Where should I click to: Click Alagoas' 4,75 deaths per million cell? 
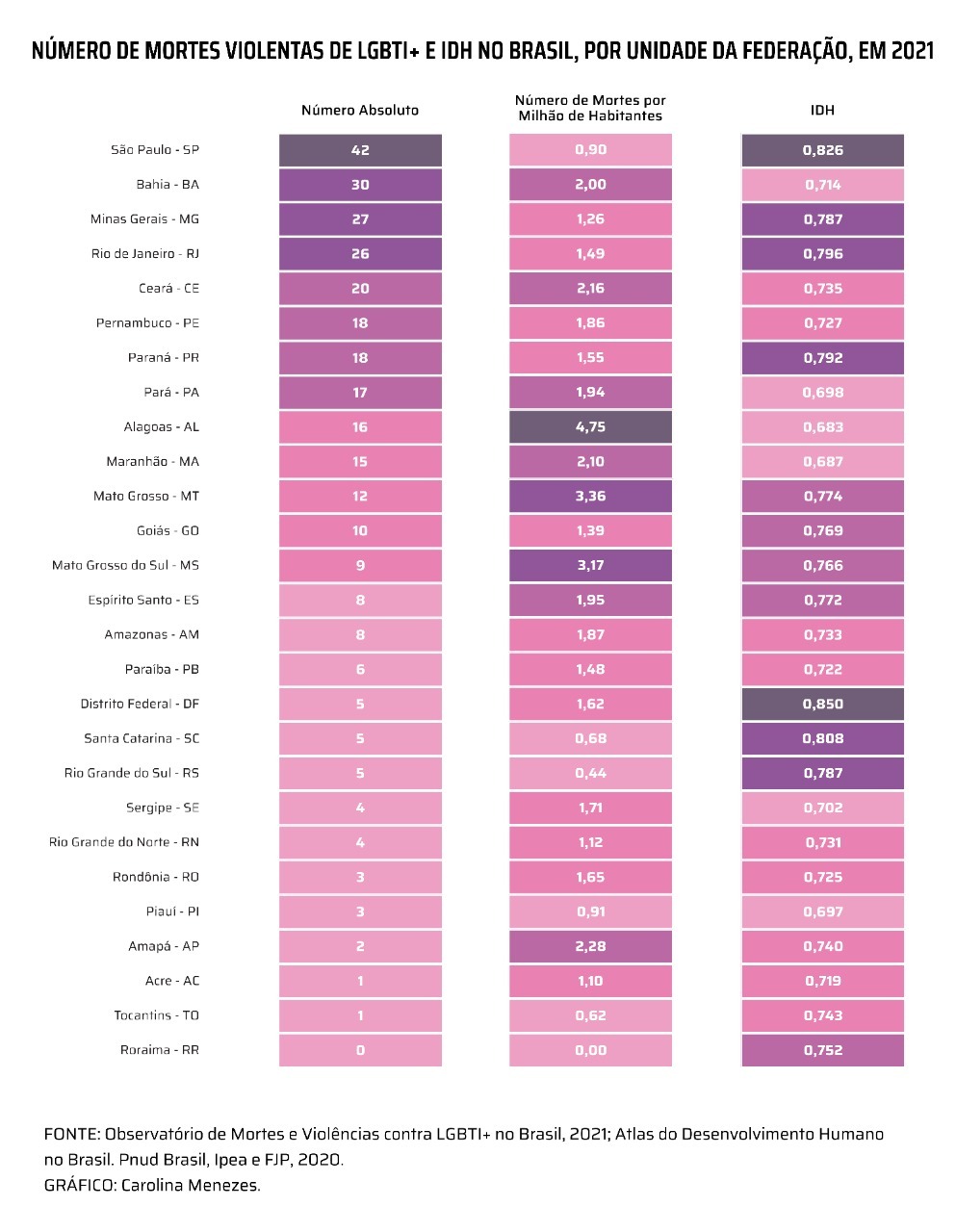coord(590,427)
